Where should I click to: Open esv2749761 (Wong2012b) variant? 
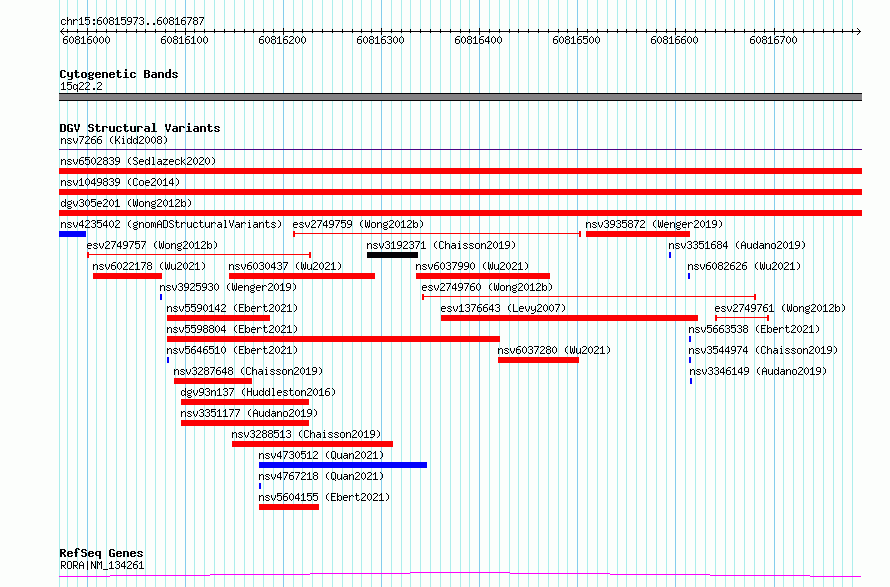[x=780, y=308]
